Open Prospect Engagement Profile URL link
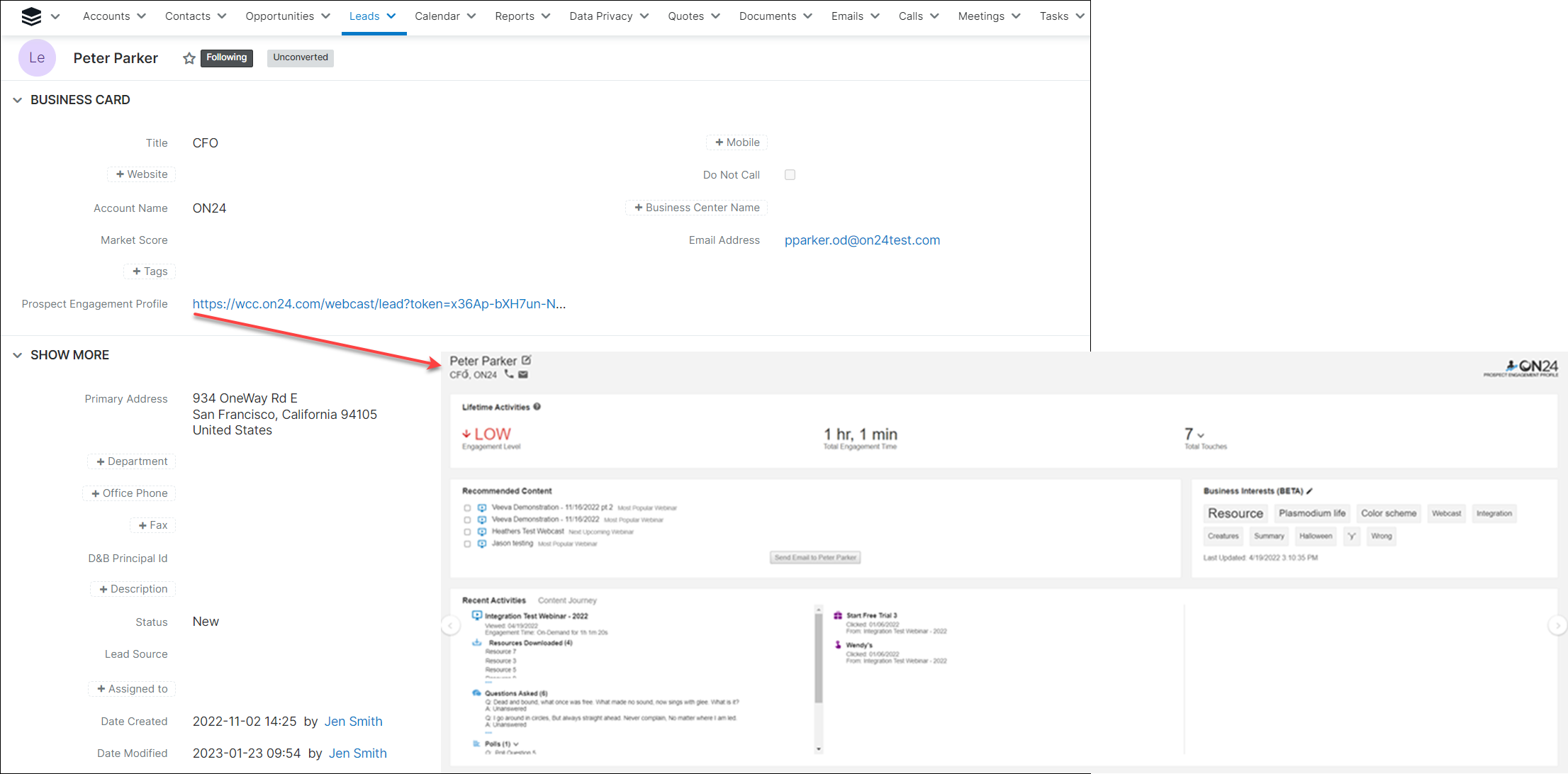The image size is (1568, 774). tap(379, 304)
